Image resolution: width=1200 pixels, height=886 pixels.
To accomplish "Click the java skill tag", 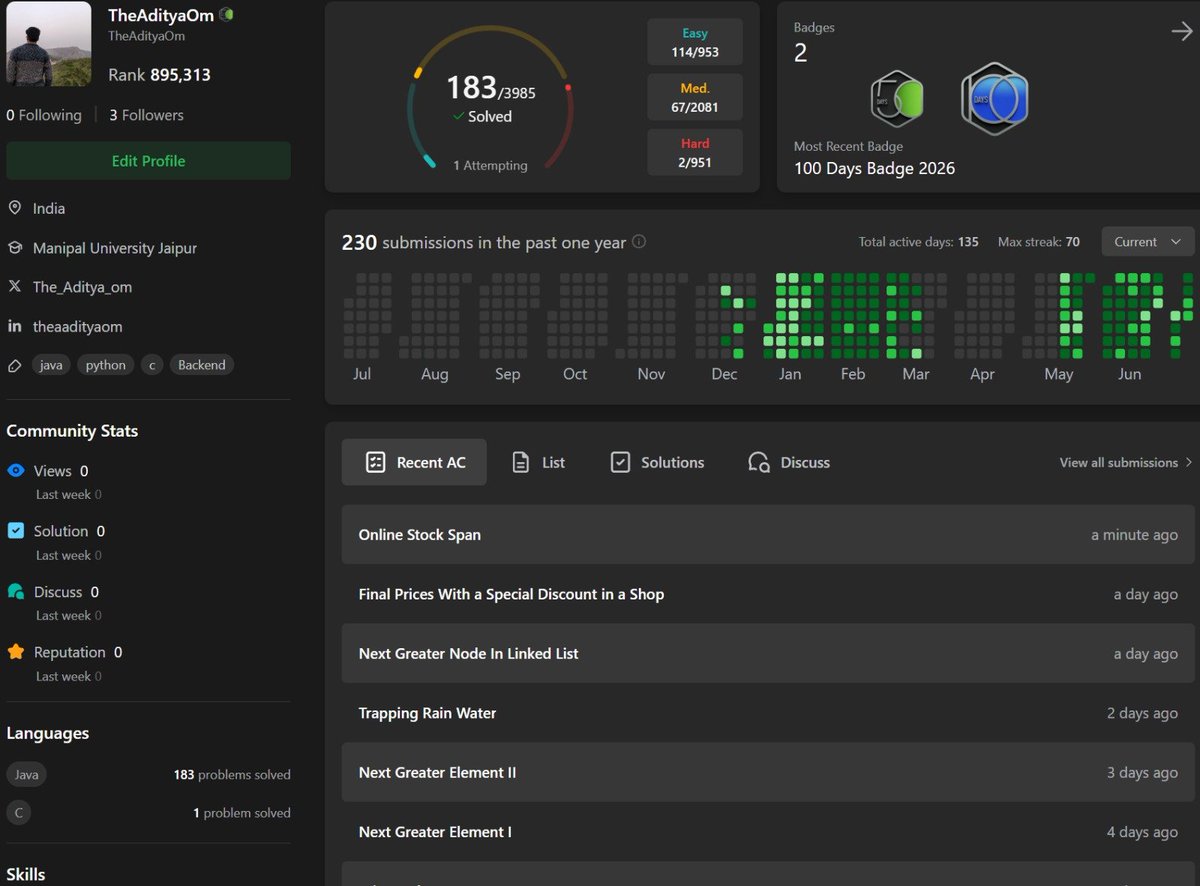I will (x=51, y=365).
